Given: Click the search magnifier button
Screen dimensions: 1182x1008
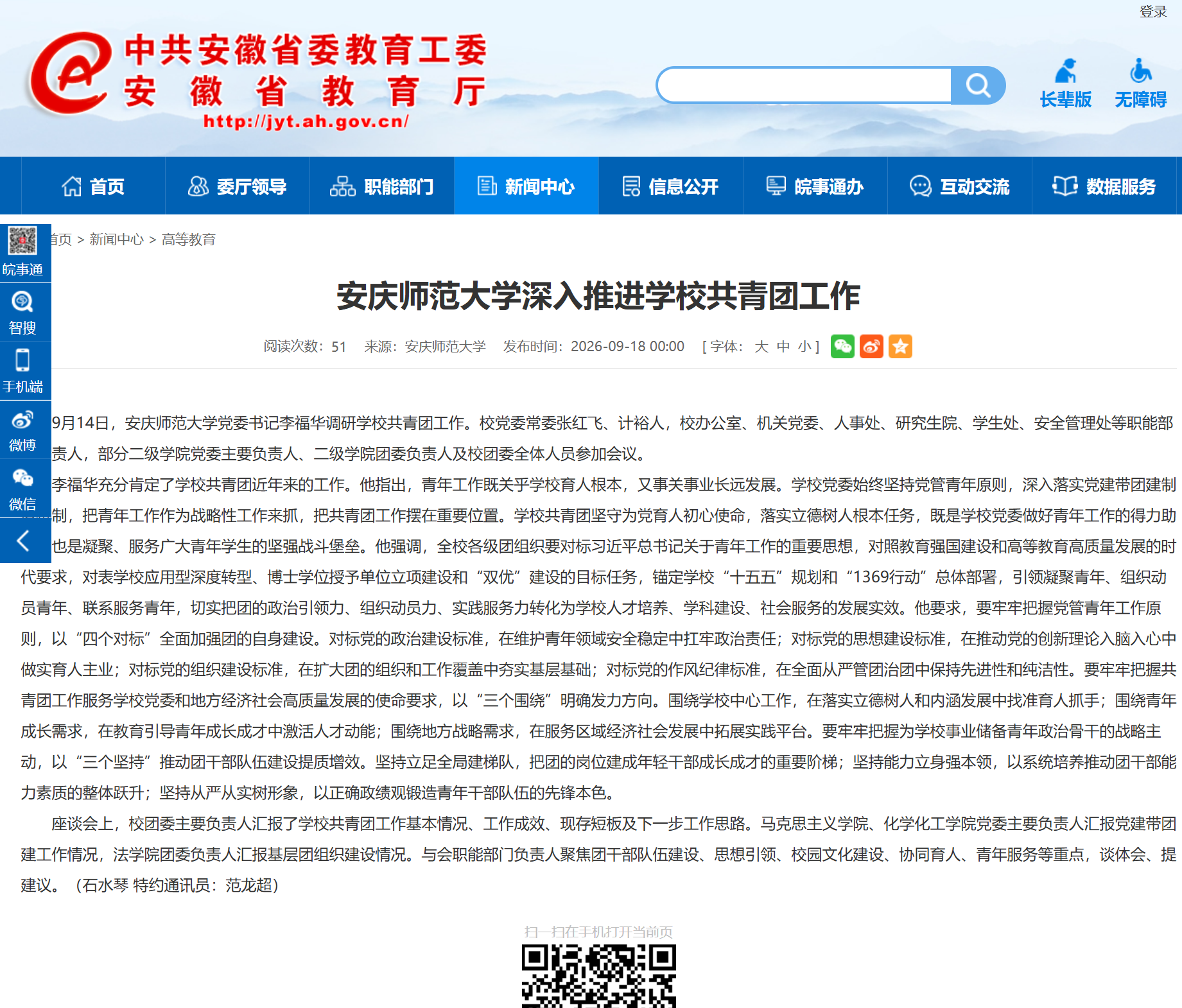Looking at the screenshot, I should click(x=978, y=85).
